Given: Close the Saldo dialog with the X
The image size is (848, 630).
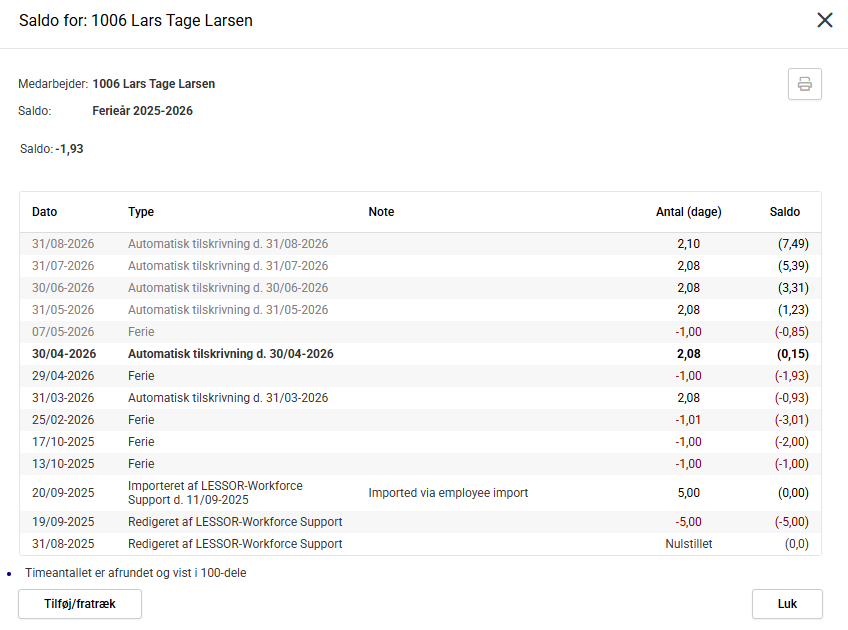Looking at the screenshot, I should (824, 20).
